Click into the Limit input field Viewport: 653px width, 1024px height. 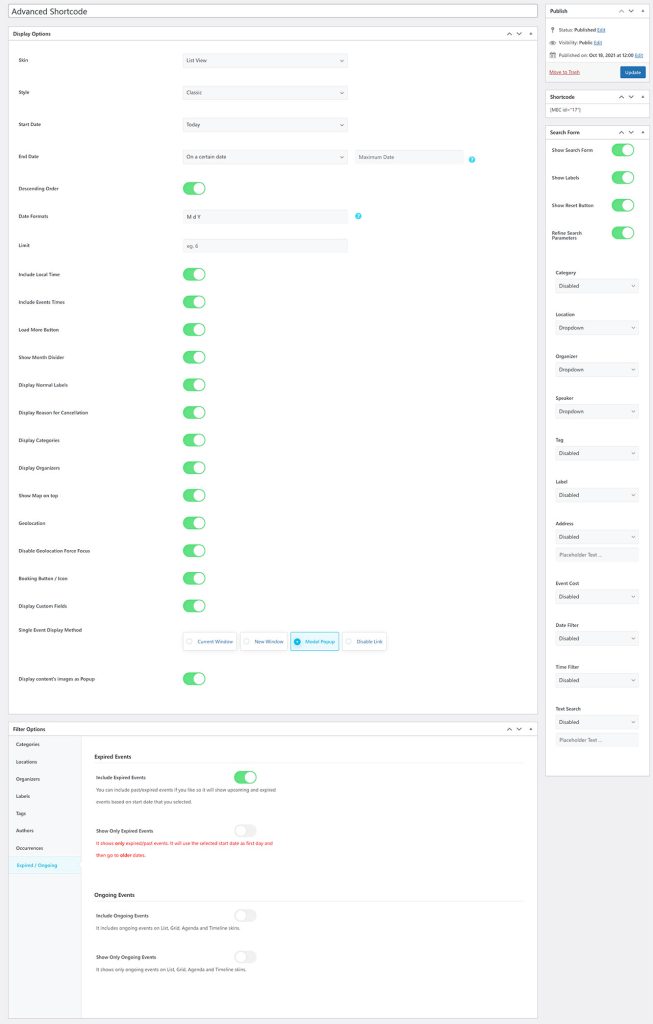265,246
